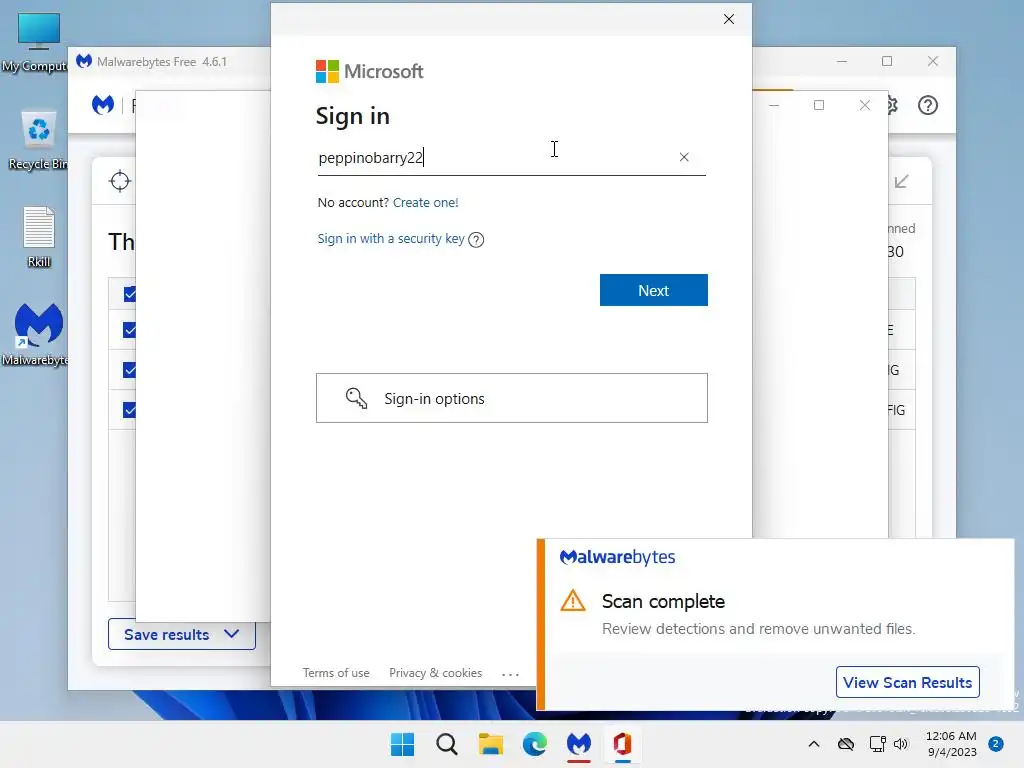Switch to Office app in taskbar
This screenshot has height=768, width=1024.
click(622, 744)
